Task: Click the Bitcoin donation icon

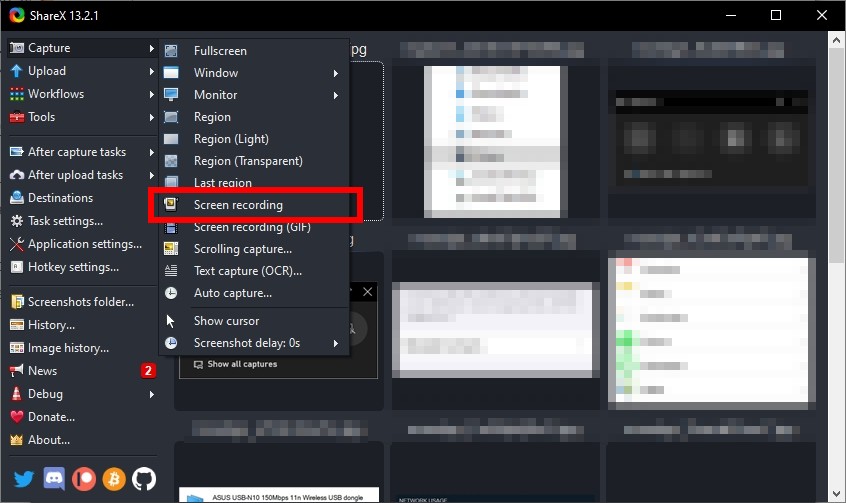Action: 114,479
